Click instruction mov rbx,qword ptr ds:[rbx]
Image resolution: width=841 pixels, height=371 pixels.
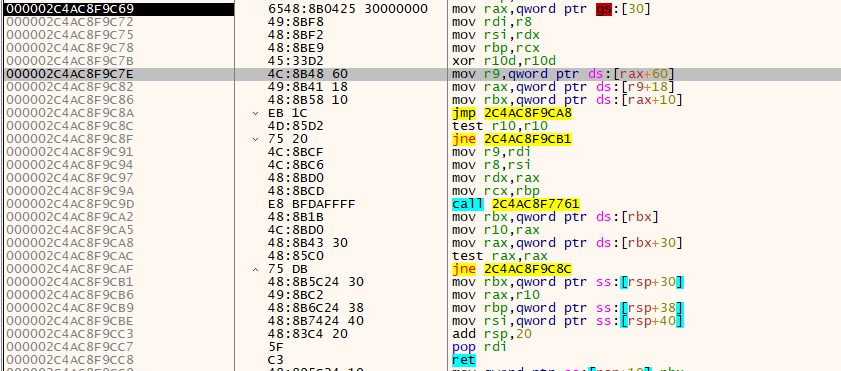(x=555, y=217)
